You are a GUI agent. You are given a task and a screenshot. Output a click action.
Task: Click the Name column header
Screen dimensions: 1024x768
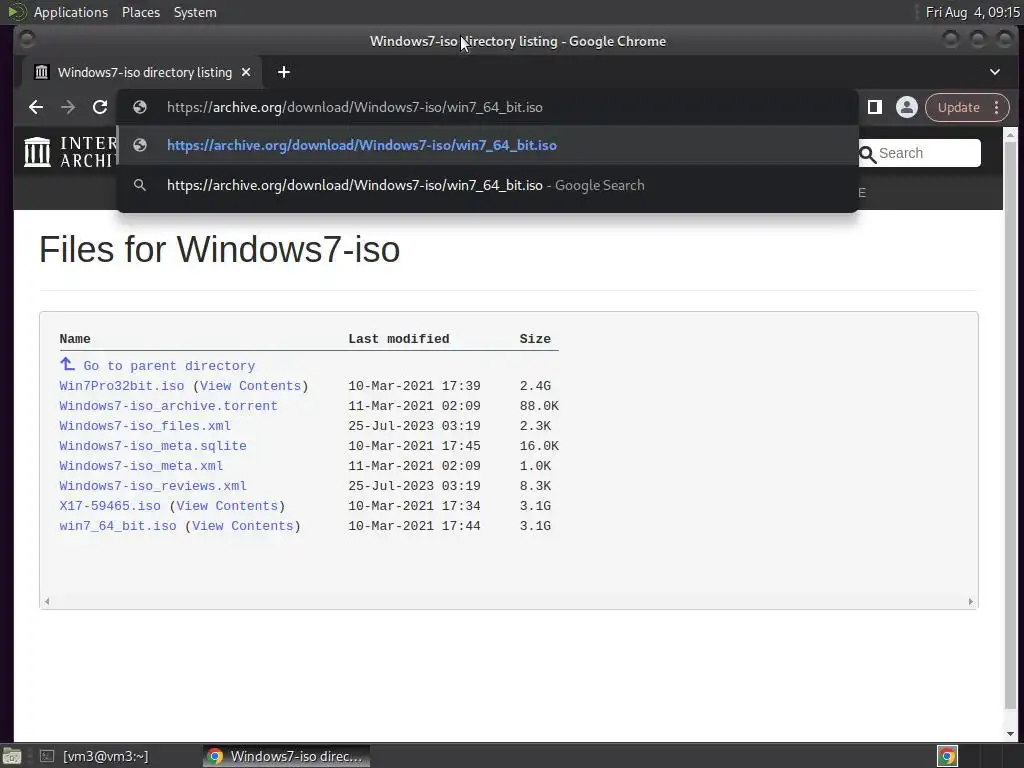tap(75, 339)
